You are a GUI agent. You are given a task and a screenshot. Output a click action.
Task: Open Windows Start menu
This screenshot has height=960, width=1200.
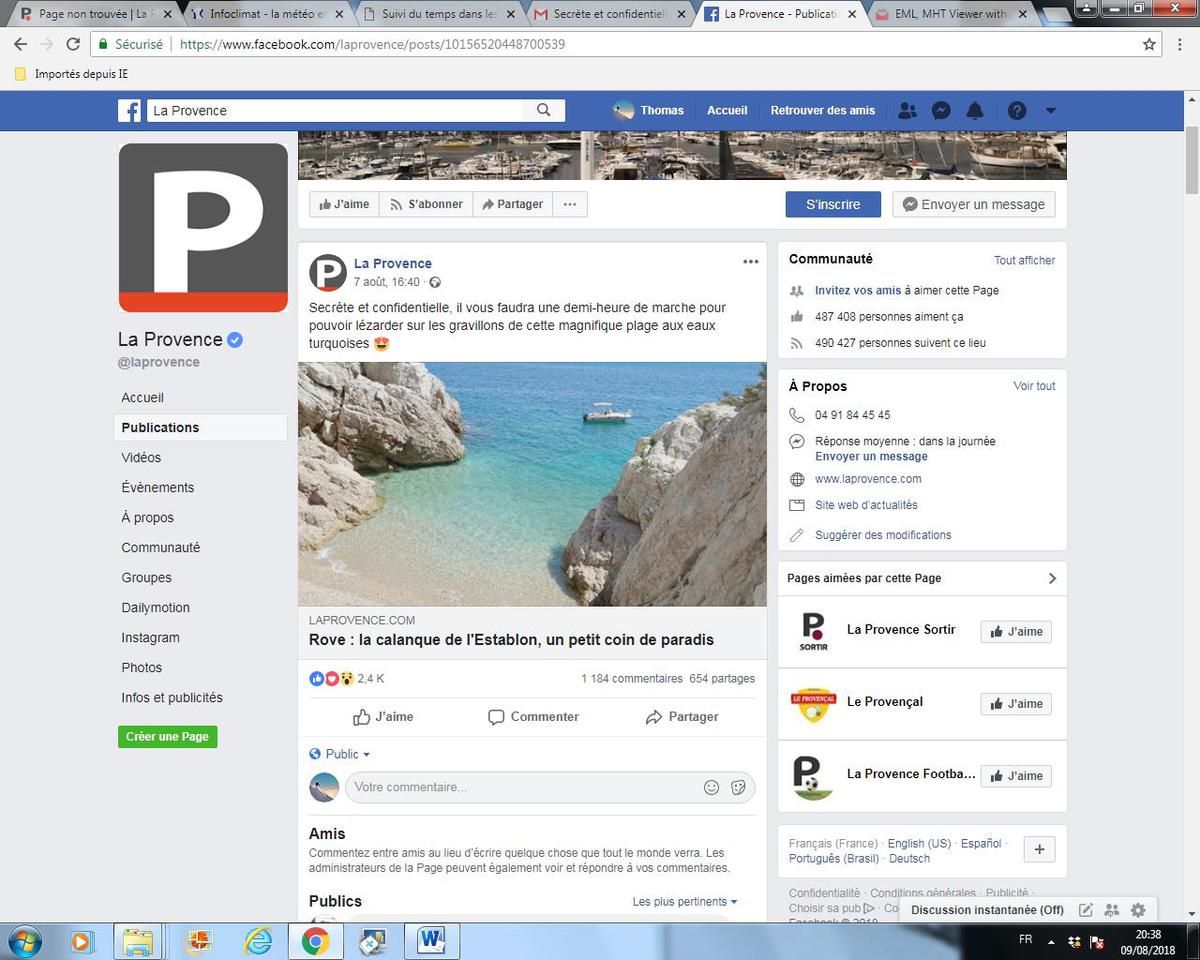click(x=23, y=941)
